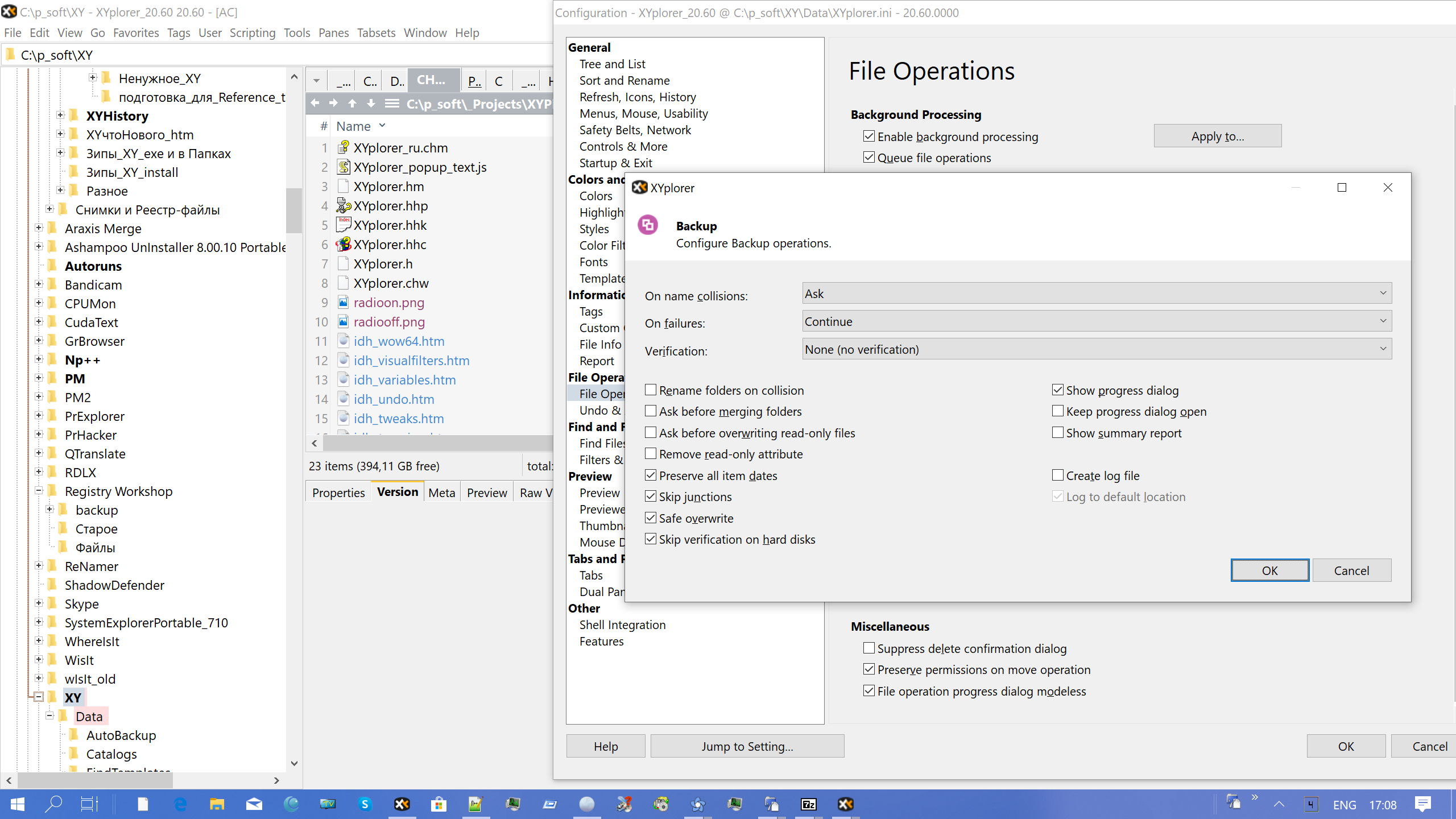
Task: Enable Create log file
Action: (x=1058, y=475)
